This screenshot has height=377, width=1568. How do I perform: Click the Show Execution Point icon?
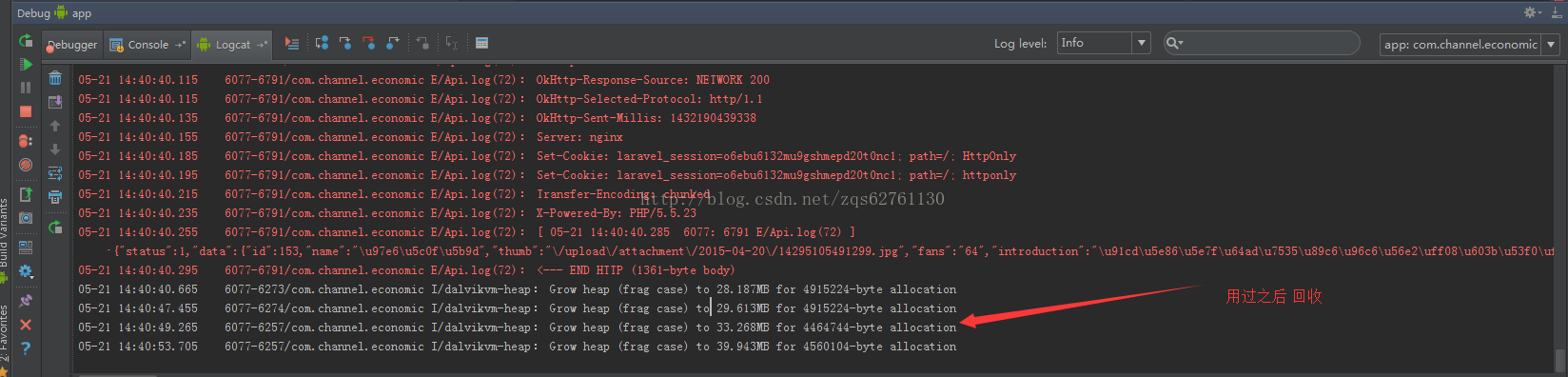(291, 43)
